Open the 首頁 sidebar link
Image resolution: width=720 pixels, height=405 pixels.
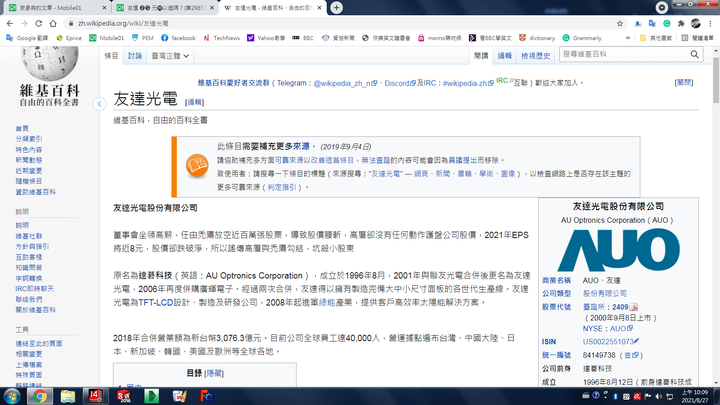click(22, 129)
